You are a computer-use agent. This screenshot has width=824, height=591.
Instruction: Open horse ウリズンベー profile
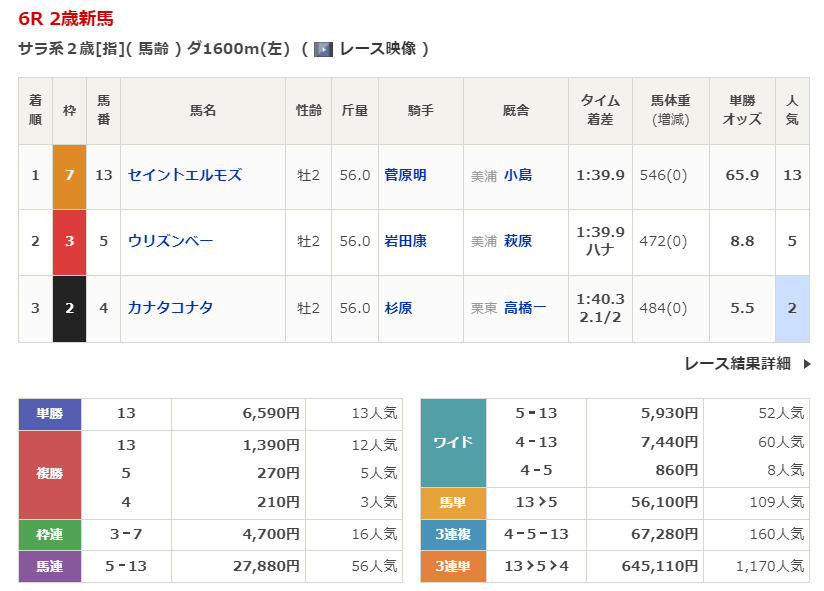[x=171, y=241]
